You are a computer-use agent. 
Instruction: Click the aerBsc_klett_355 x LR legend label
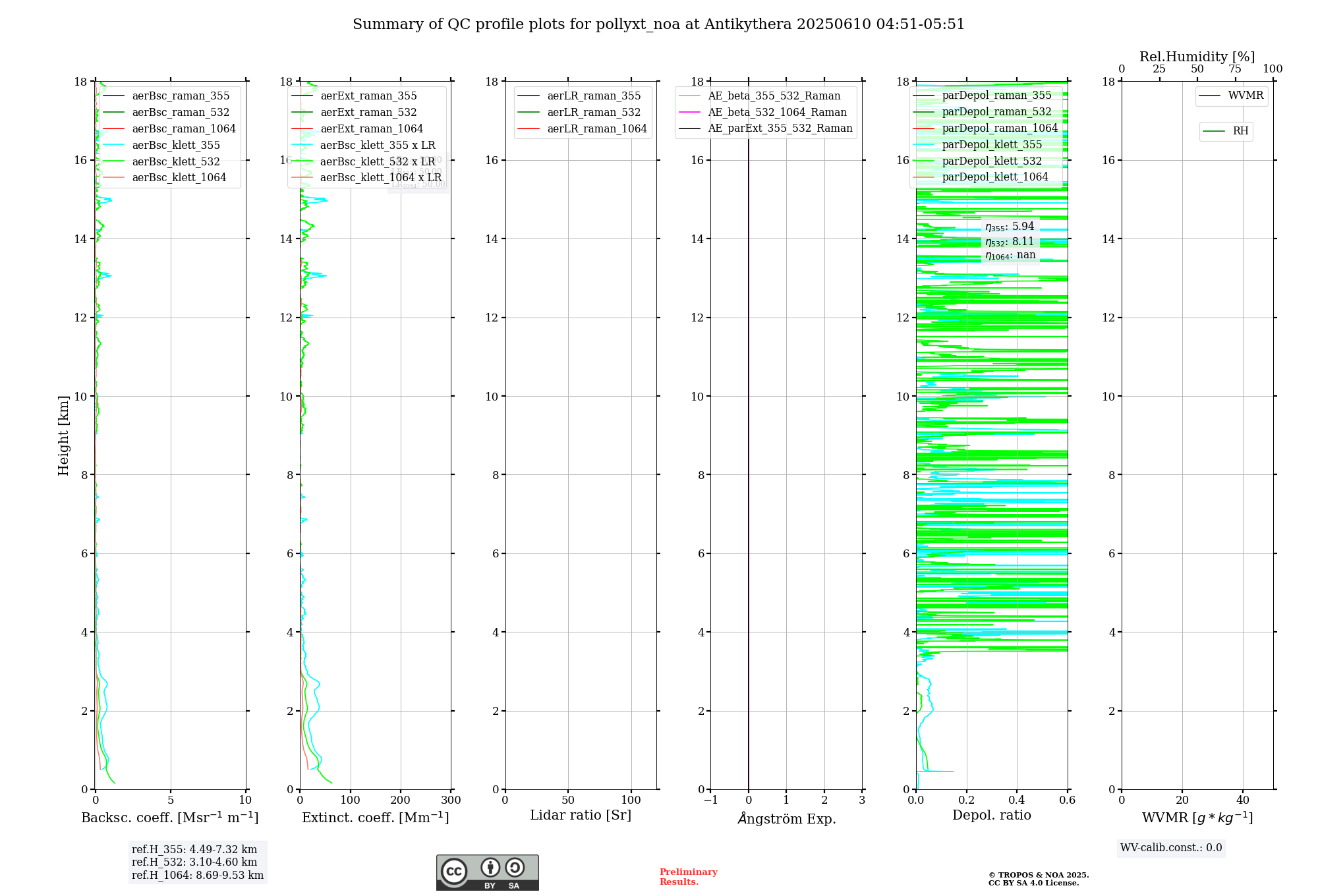378,146
